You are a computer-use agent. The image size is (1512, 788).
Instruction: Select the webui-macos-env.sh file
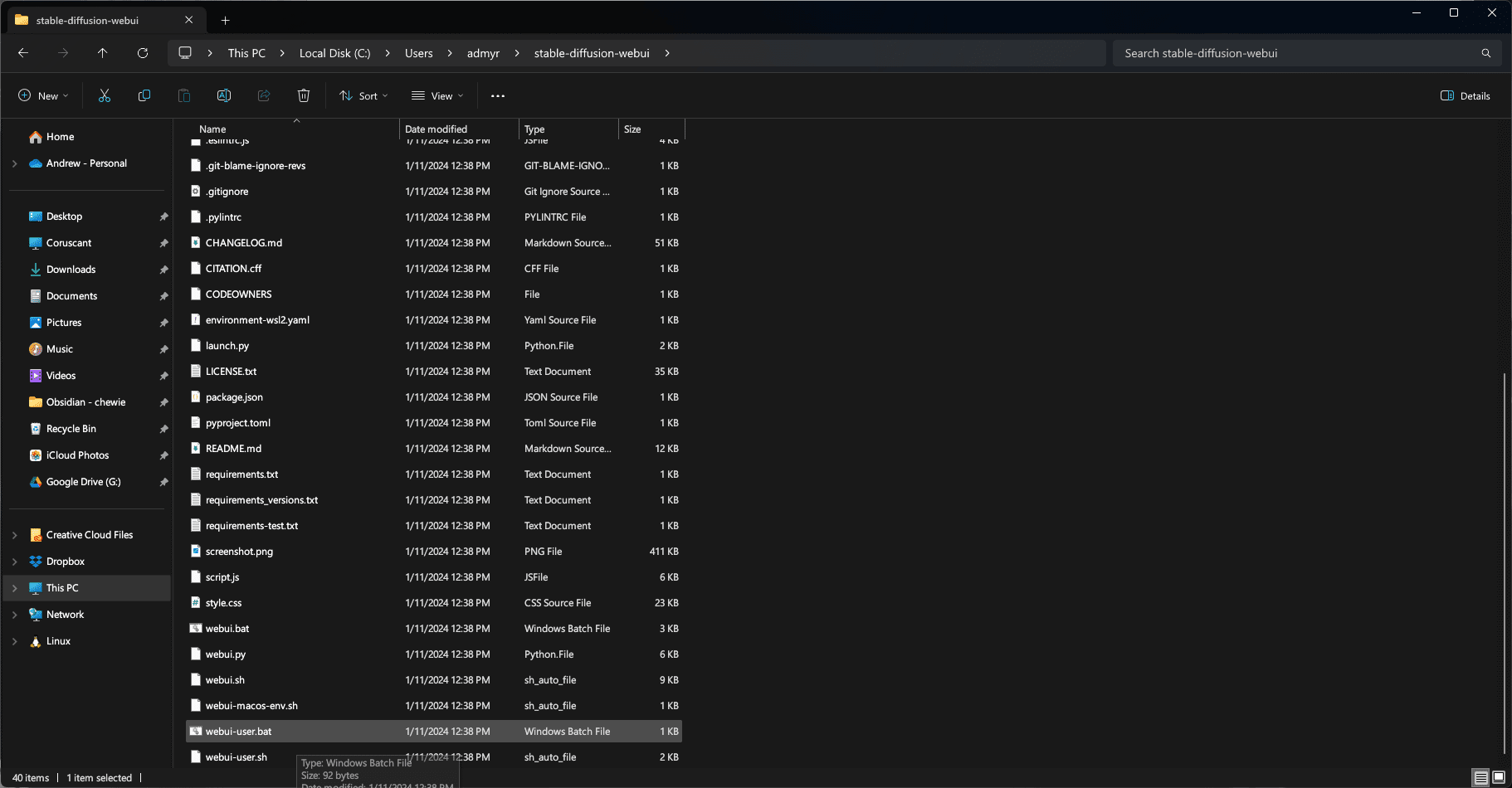click(434, 706)
